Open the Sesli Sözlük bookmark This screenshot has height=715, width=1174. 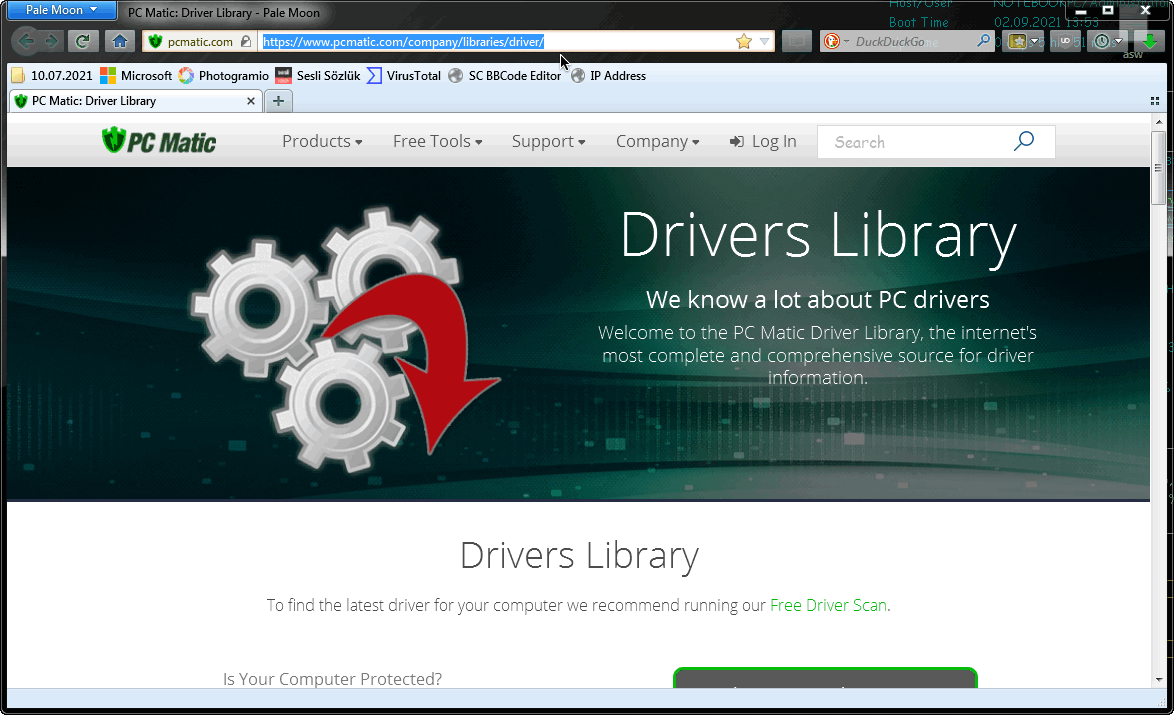[x=317, y=76]
